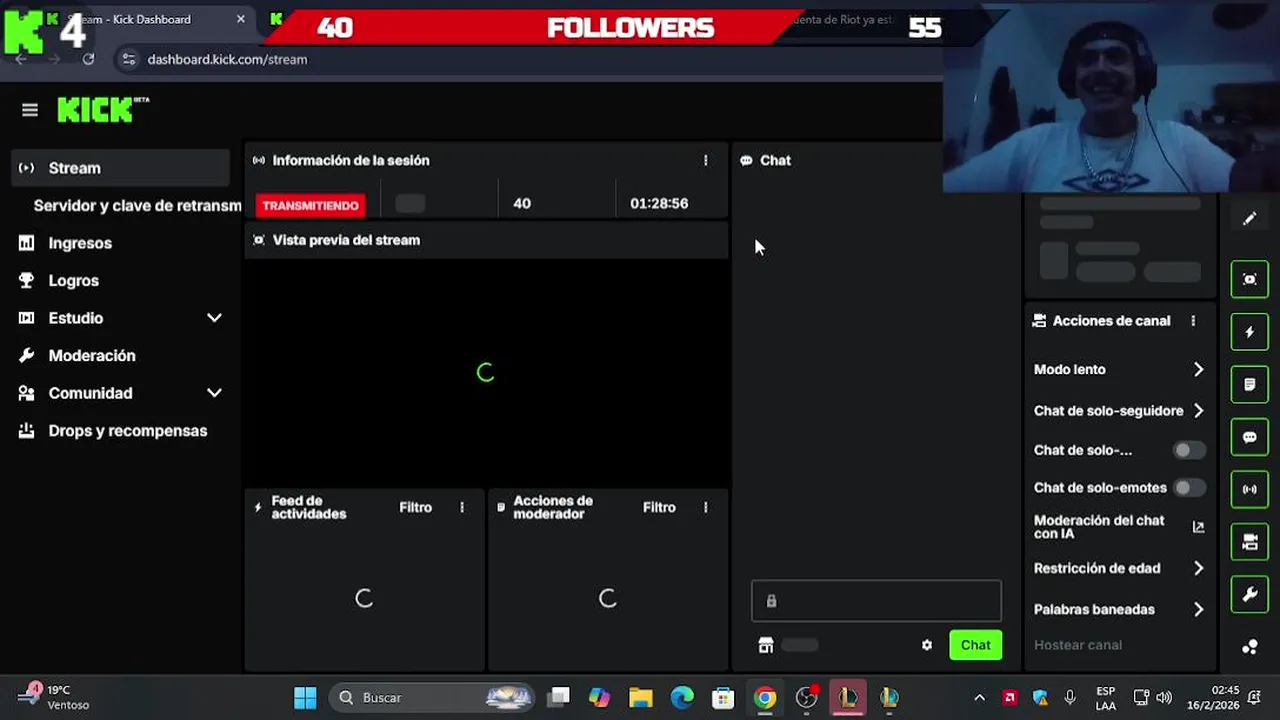
Task: Click the stream preview video area
Action: pos(486,372)
